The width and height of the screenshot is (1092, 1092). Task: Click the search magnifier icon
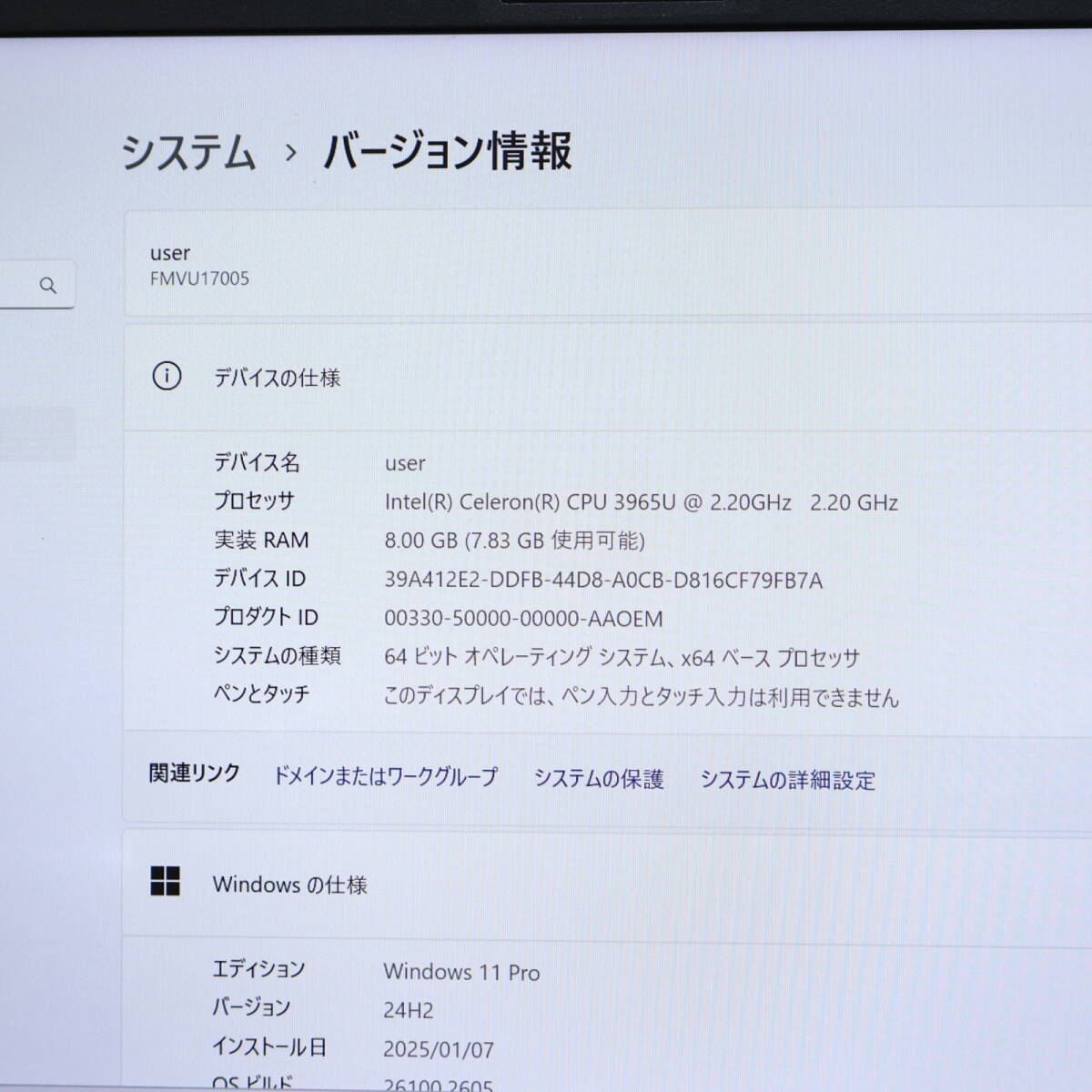point(48,286)
